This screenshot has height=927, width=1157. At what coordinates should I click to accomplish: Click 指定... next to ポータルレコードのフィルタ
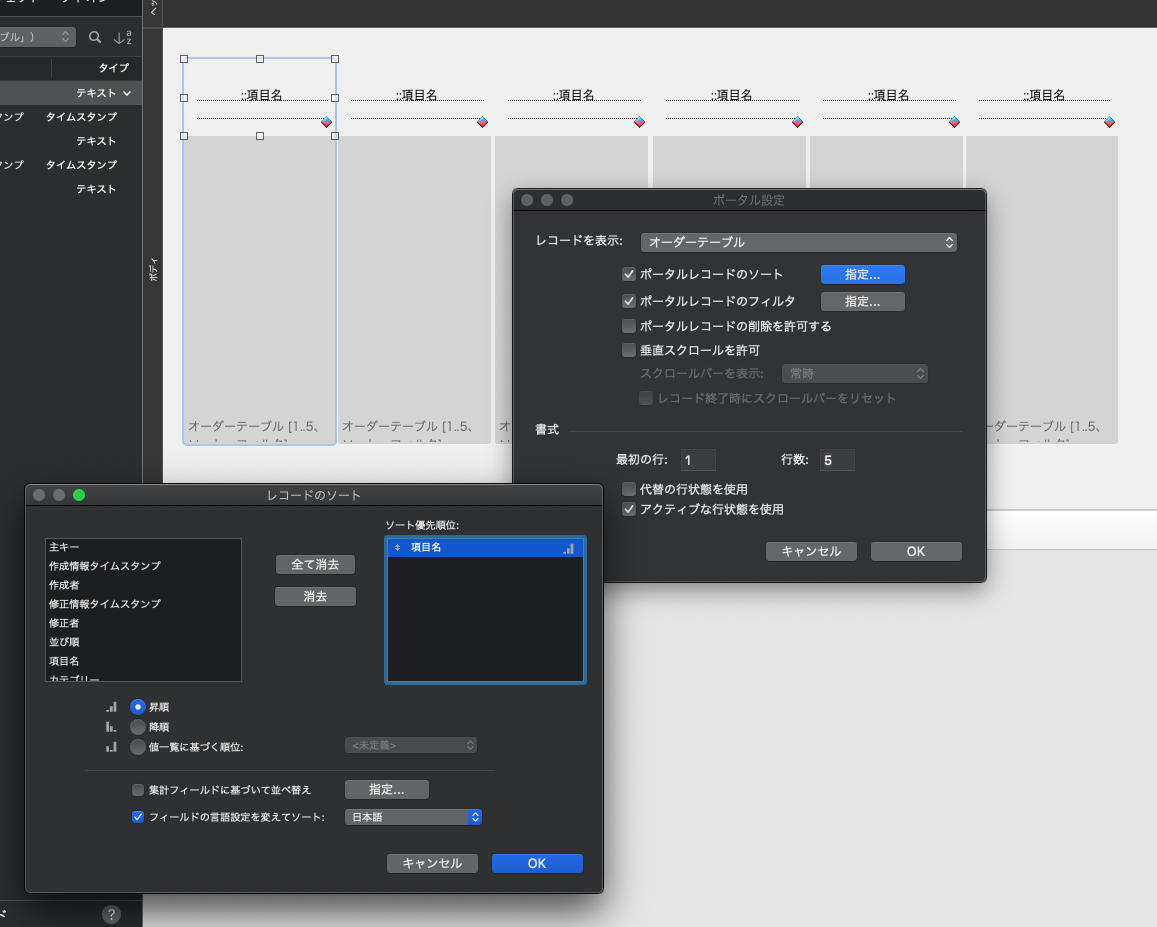[x=862, y=301]
